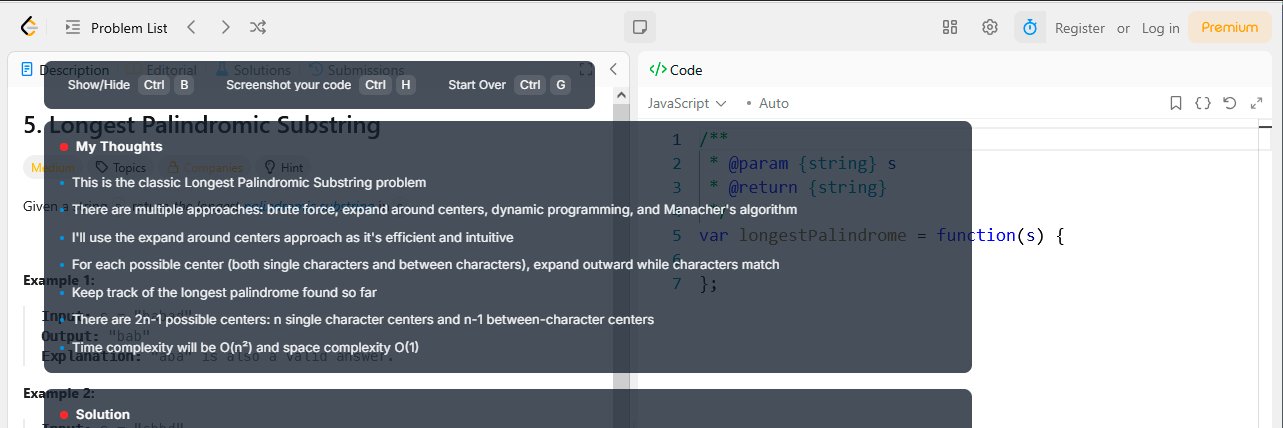Open the notes icon in top bar
The image size is (1283, 428).
[640, 27]
